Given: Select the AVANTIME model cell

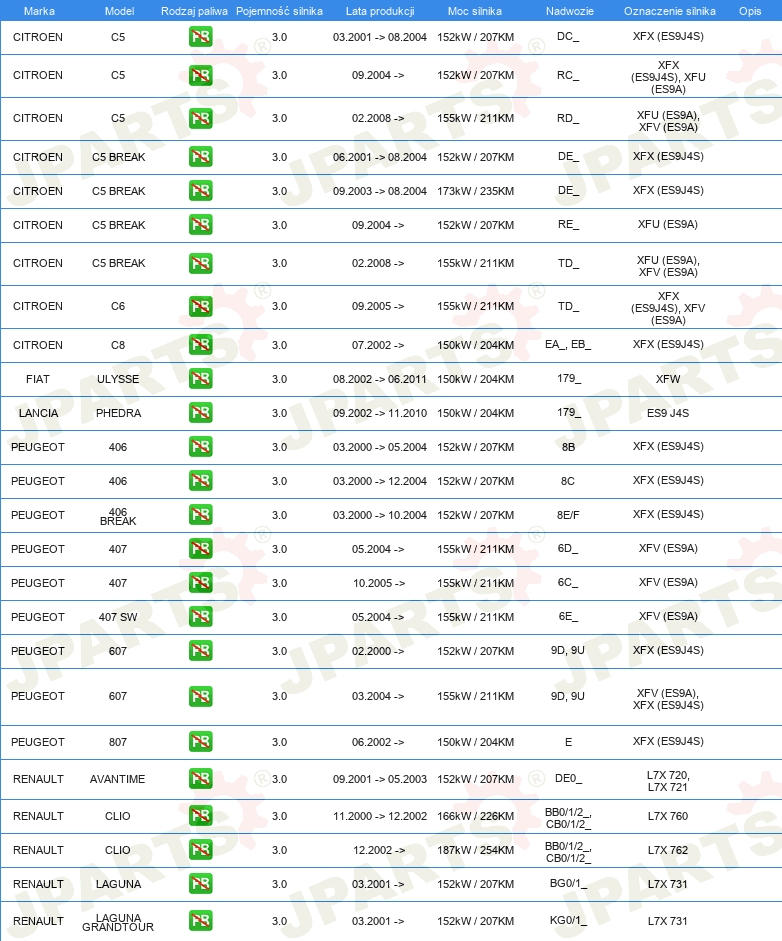Looking at the screenshot, I should coord(118,780).
